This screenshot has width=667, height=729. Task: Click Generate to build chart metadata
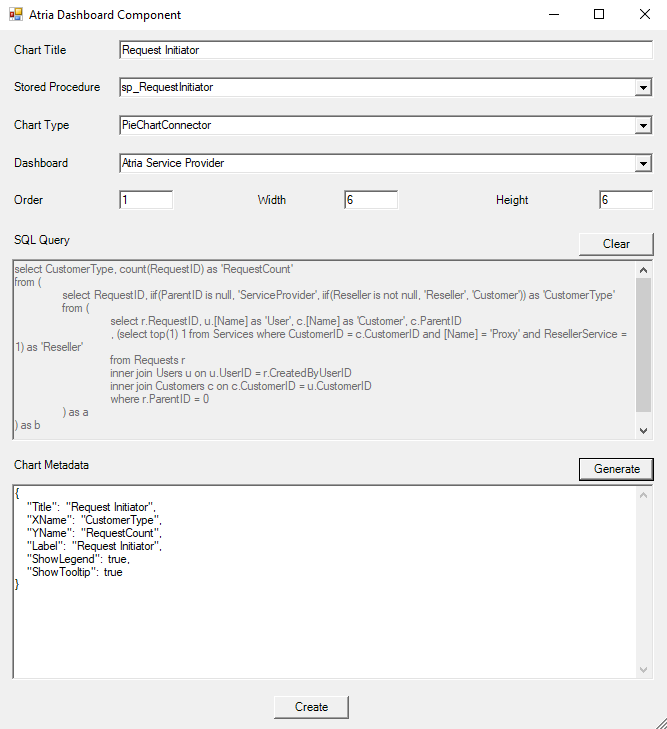(x=616, y=469)
